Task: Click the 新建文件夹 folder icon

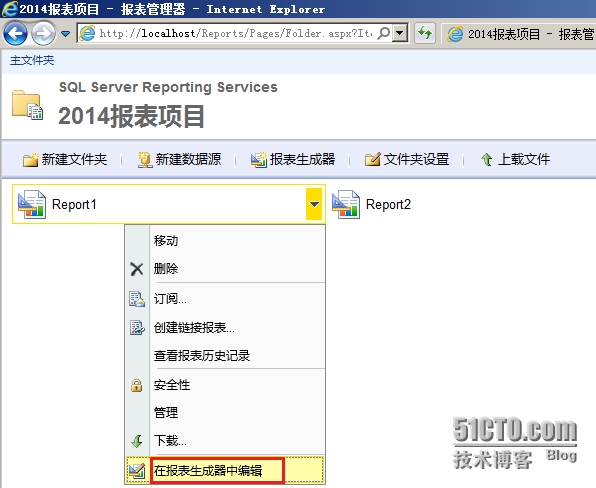Action: (x=30, y=160)
